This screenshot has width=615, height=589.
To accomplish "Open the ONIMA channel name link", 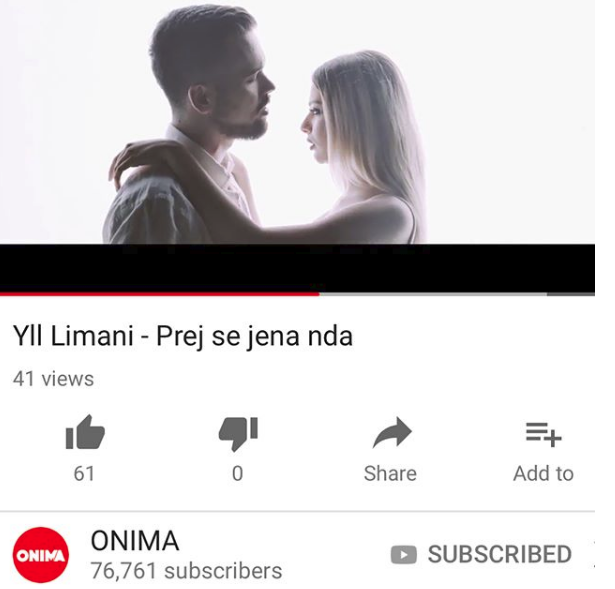I will point(135,541).
